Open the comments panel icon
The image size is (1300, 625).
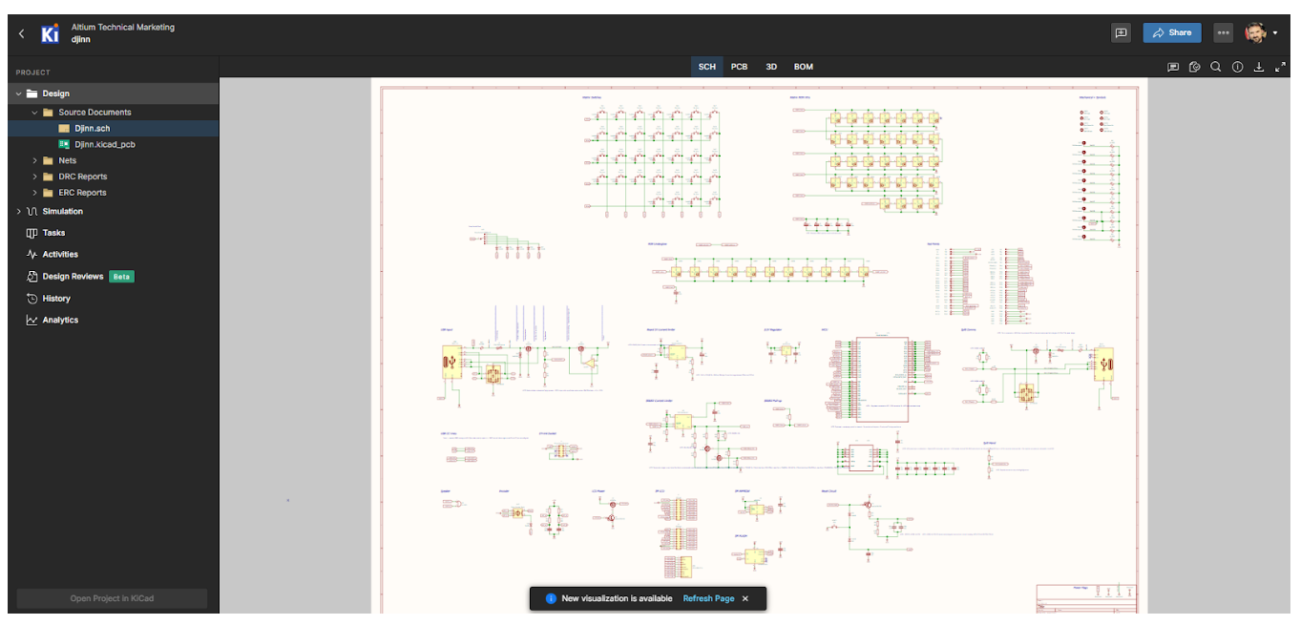[1173, 67]
